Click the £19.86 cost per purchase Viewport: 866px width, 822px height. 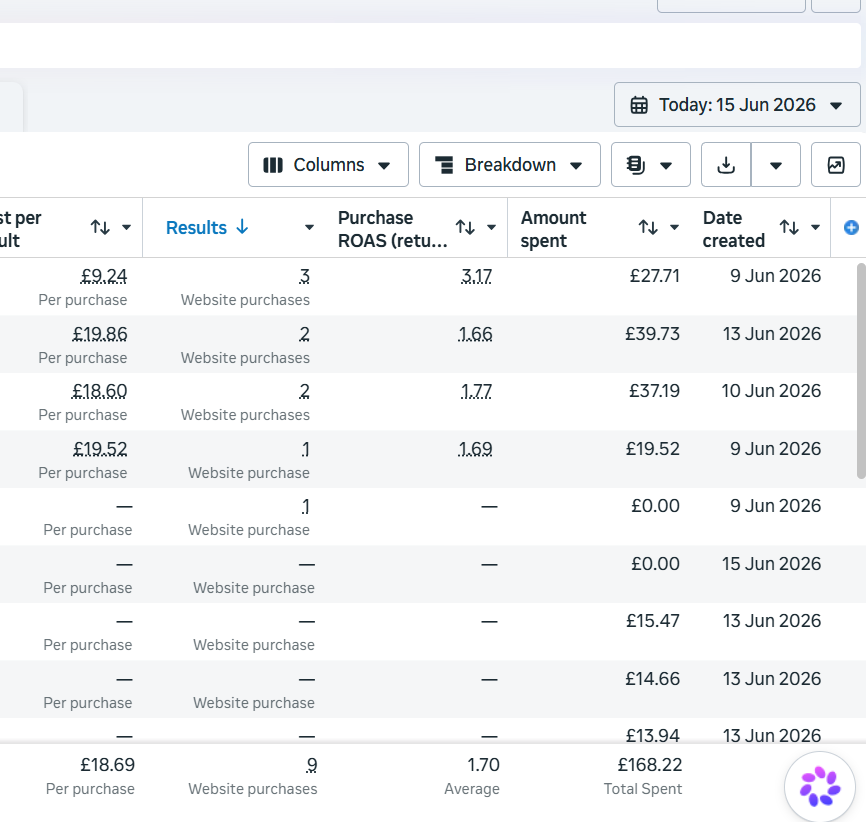pyautogui.click(x=100, y=334)
